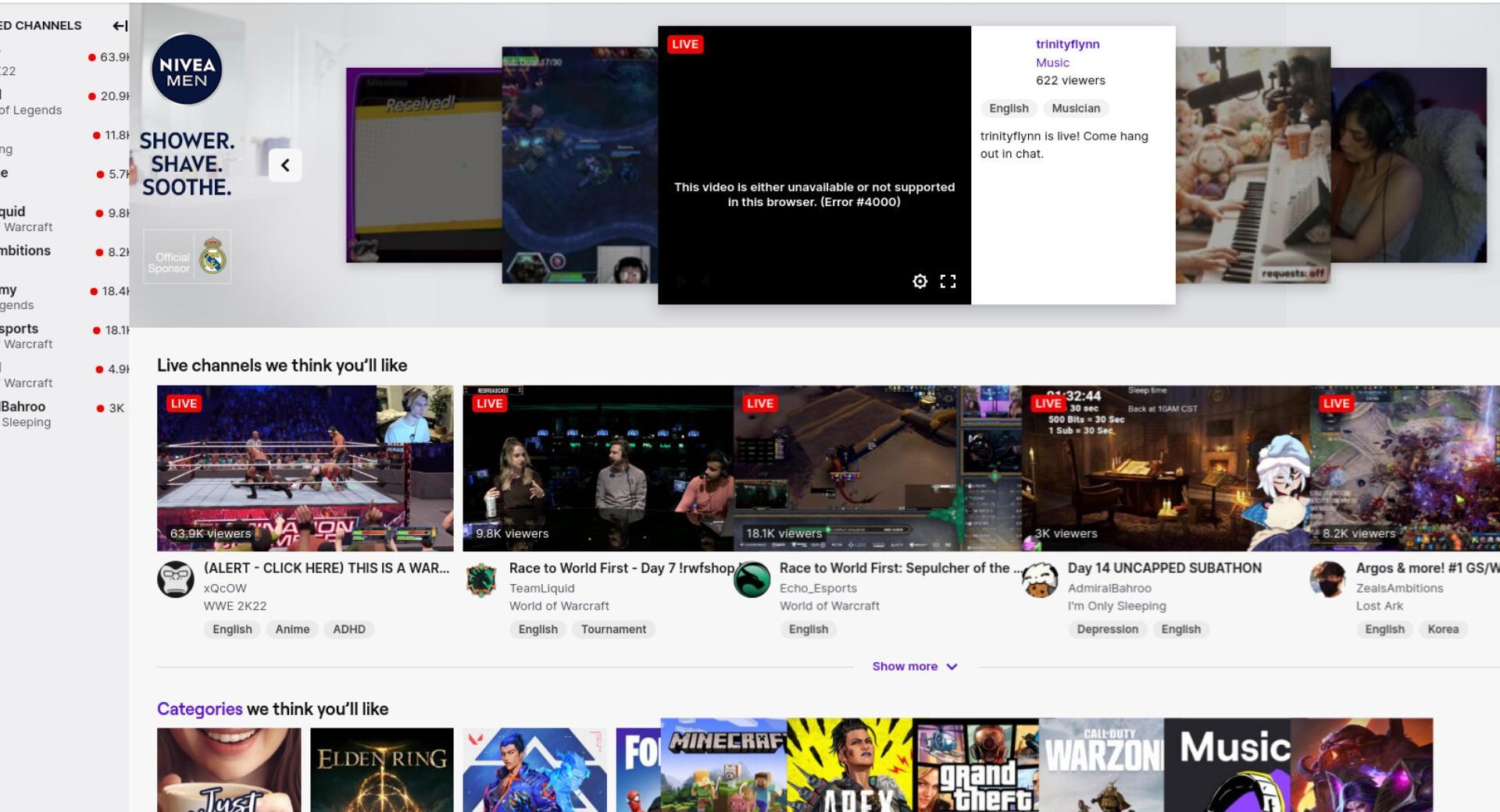
Task: Expand Show more live channels
Action: tap(915, 666)
